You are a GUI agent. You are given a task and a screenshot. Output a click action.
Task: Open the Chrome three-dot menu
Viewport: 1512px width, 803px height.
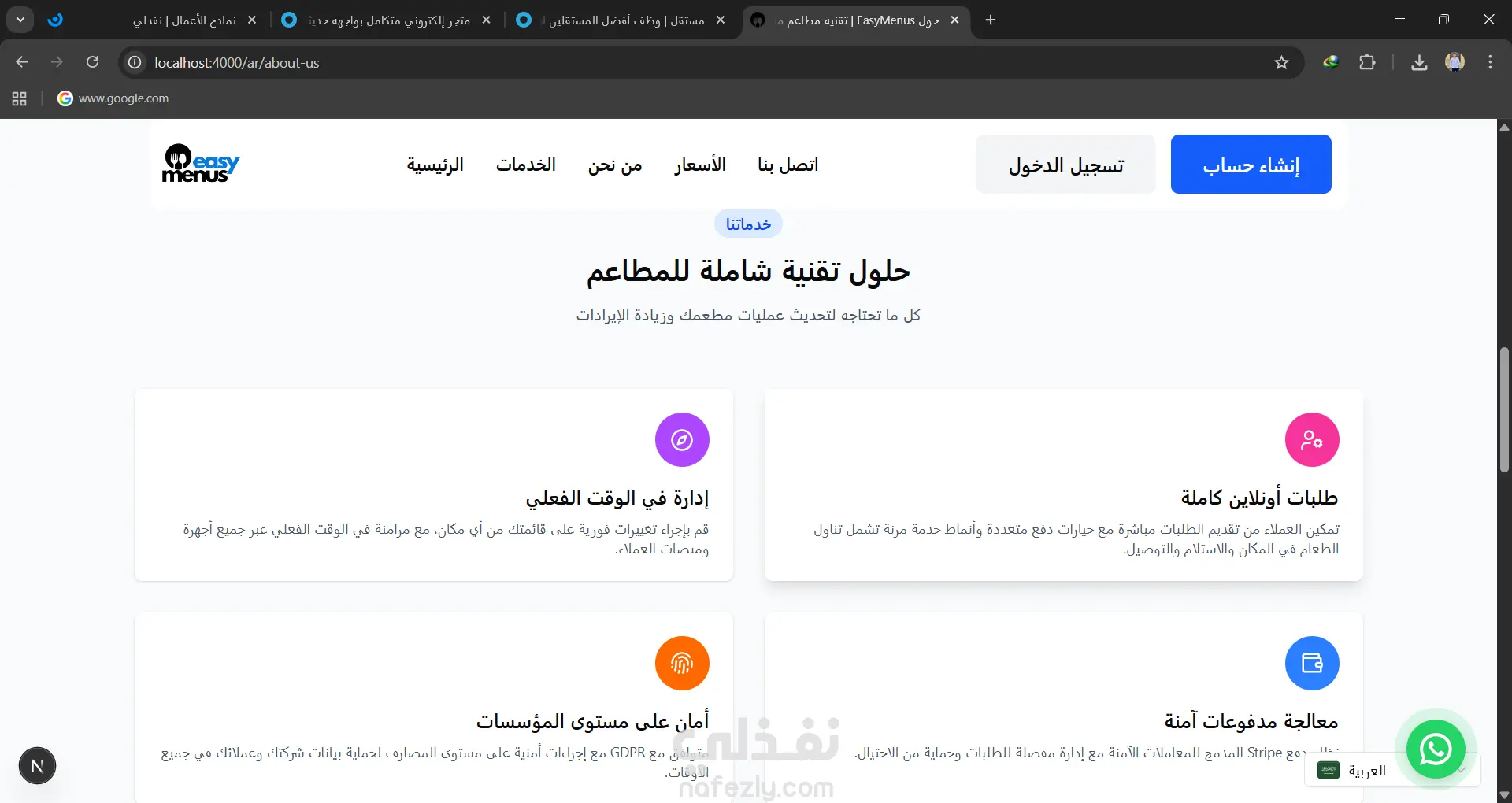coord(1490,62)
